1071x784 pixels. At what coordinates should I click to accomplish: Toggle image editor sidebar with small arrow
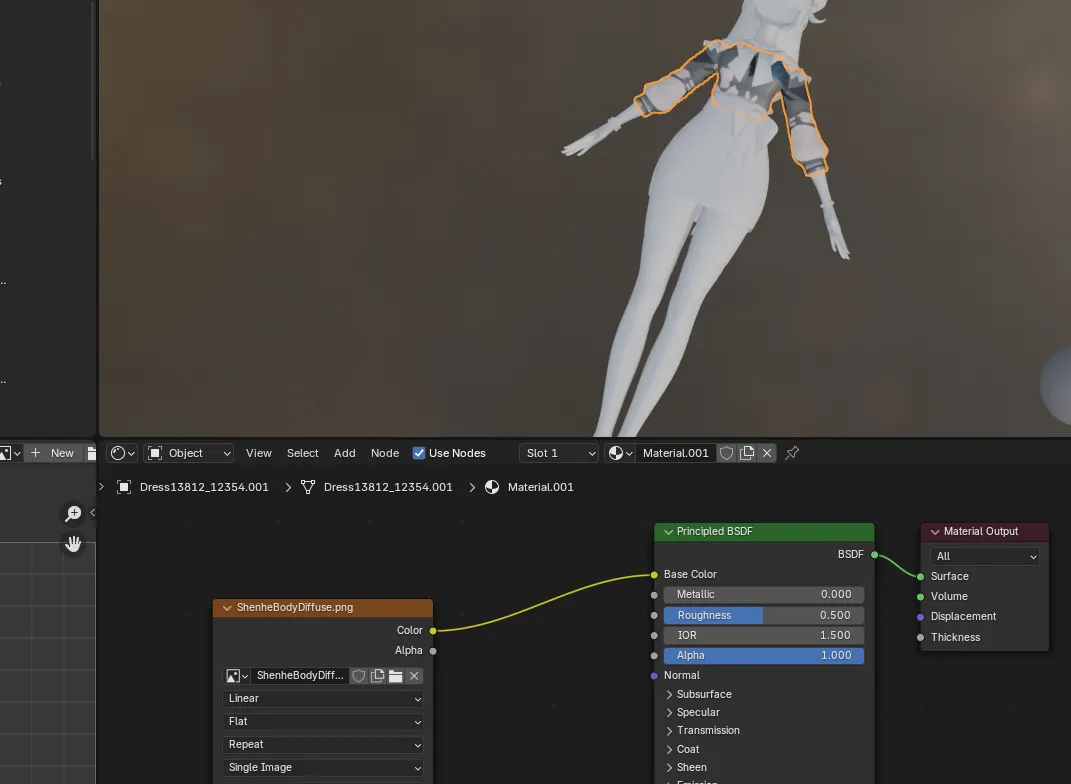coord(93,512)
